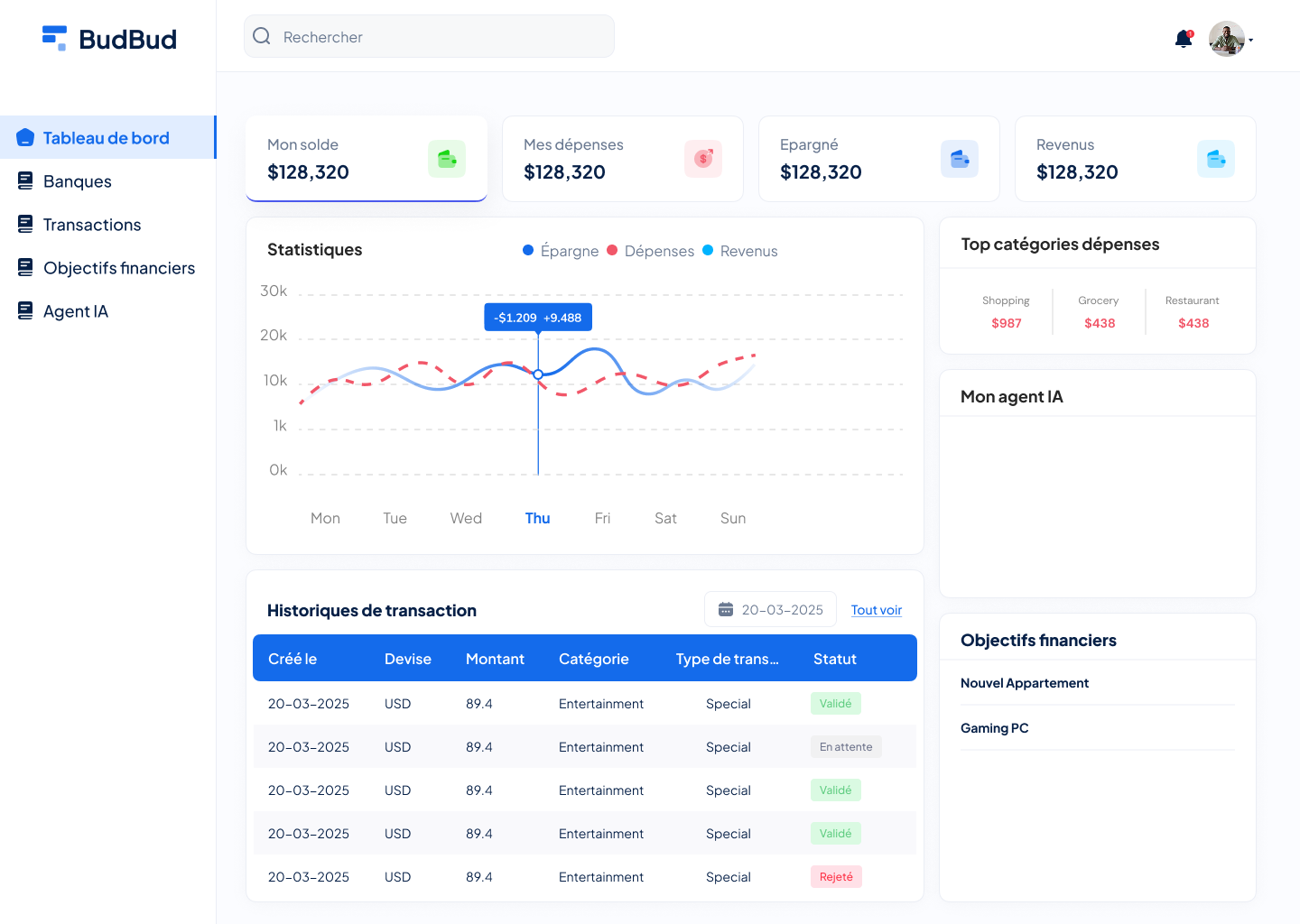Open the user profile avatar dropdown
The width and height of the screenshot is (1300, 924).
point(1230,39)
